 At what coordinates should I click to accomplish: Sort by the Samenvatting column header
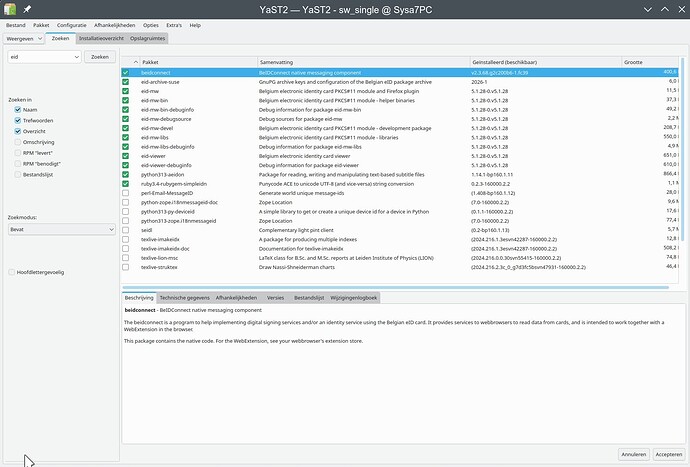pyautogui.click(x=363, y=62)
